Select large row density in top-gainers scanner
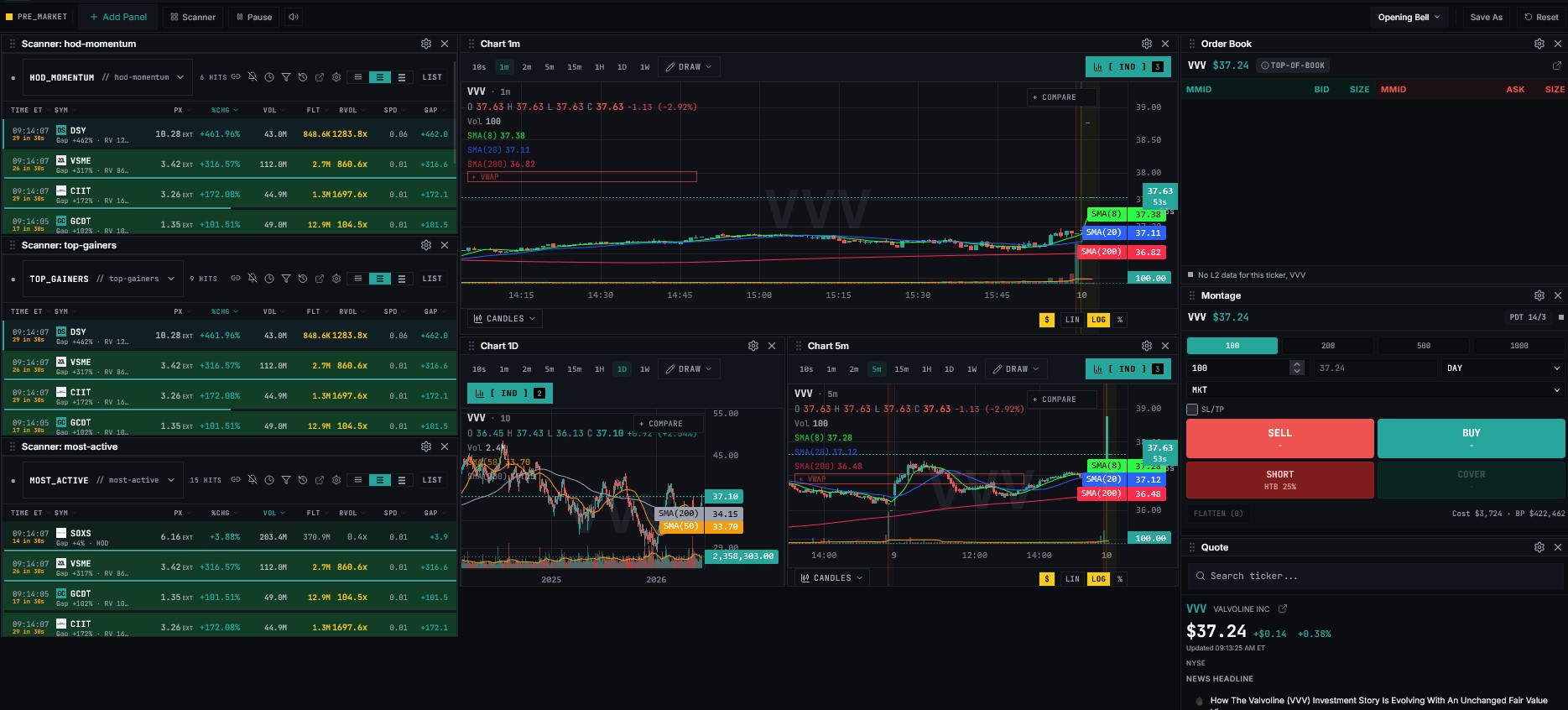 click(402, 279)
